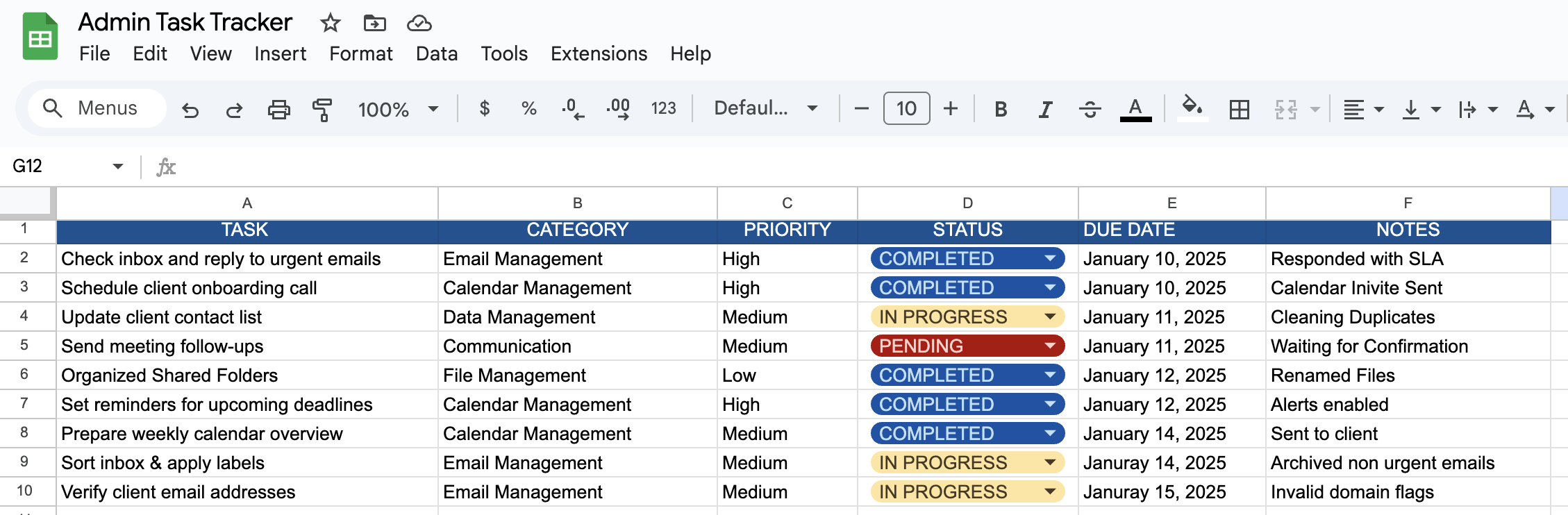1568x515 pixels.
Task: Toggle strikethrough formatting
Action: point(1090,109)
